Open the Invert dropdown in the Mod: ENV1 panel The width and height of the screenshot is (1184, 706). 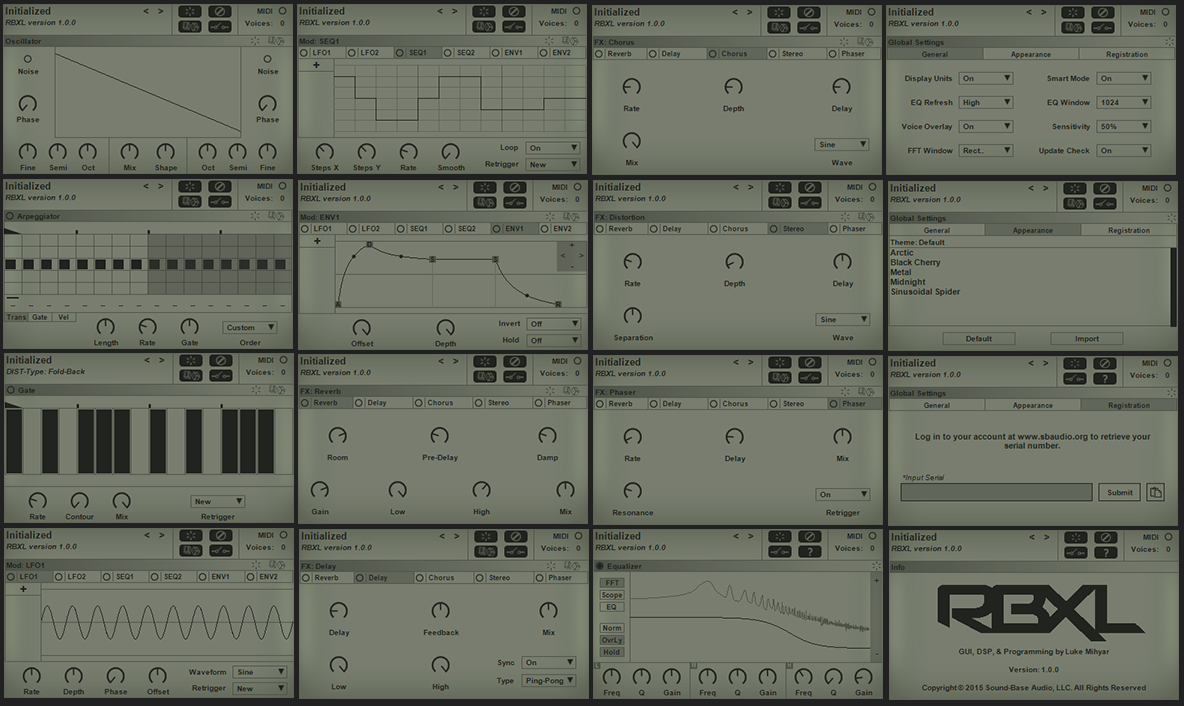[x=553, y=324]
